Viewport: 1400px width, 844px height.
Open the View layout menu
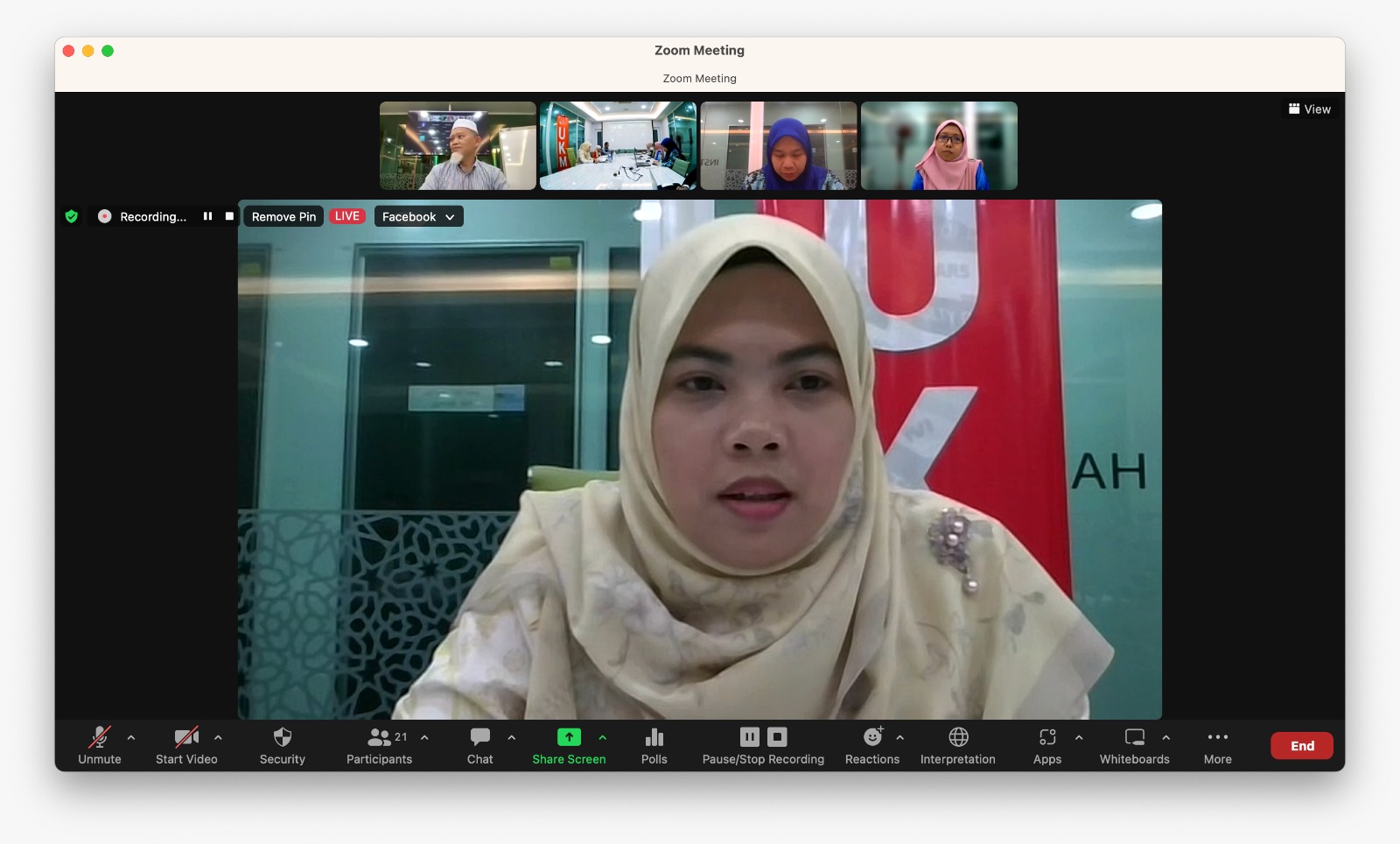(x=1310, y=109)
